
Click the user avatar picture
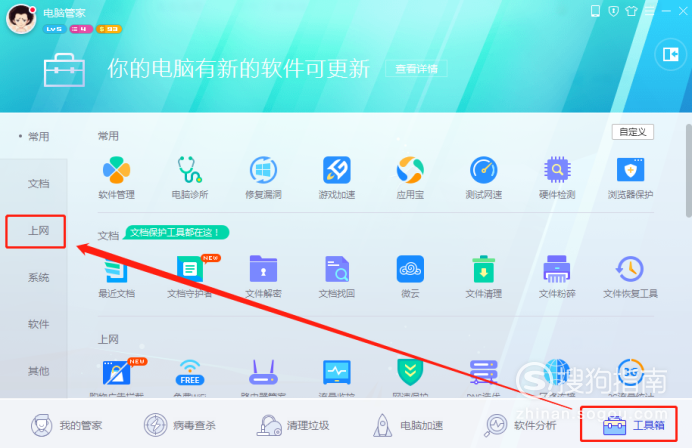(21, 19)
